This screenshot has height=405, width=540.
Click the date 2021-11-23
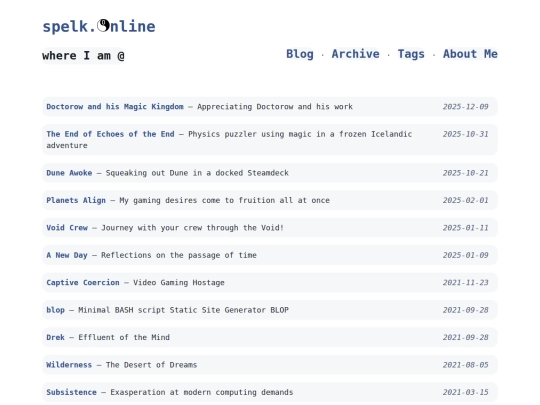(x=466, y=282)
